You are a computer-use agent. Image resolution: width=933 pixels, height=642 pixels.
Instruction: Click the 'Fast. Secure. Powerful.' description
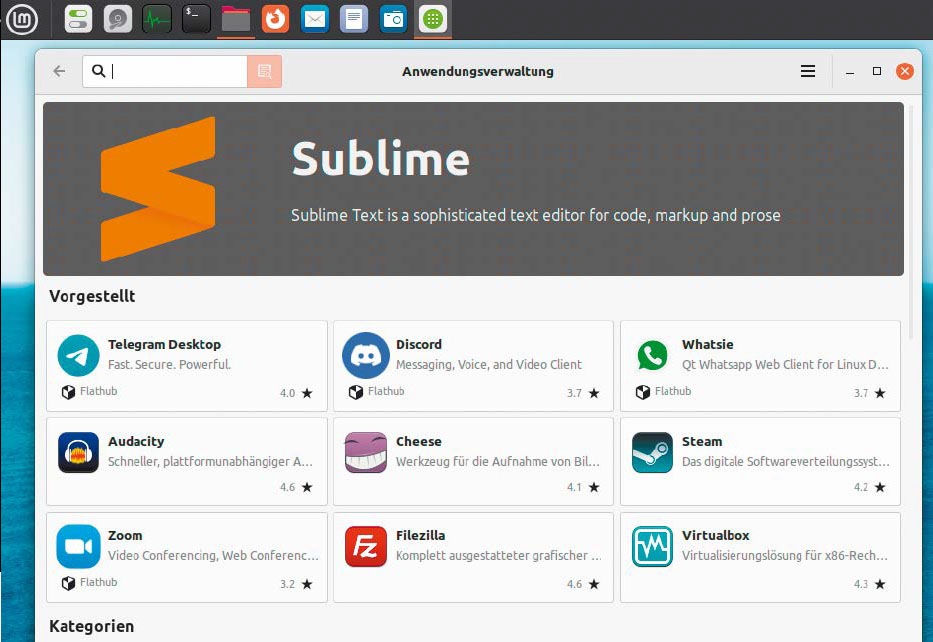(x=169, y=364)
